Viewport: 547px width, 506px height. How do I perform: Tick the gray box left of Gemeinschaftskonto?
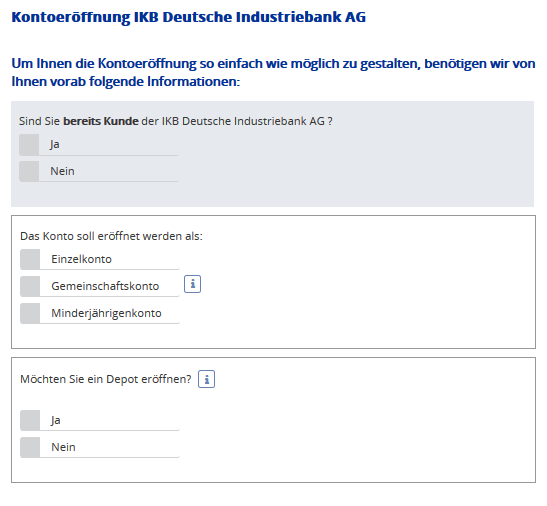point(30,286)
